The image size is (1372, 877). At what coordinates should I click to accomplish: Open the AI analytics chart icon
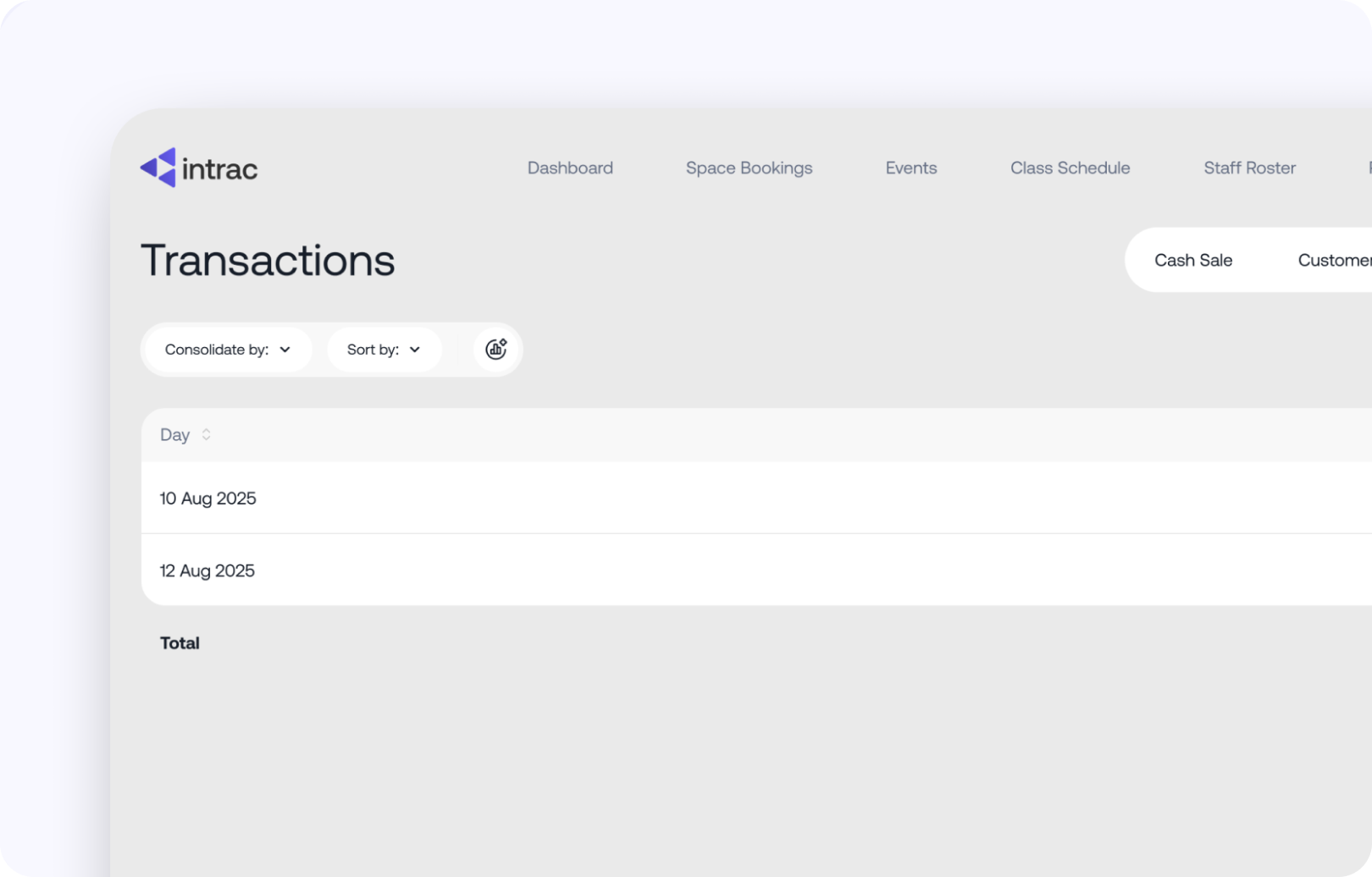tap(495, 349)
